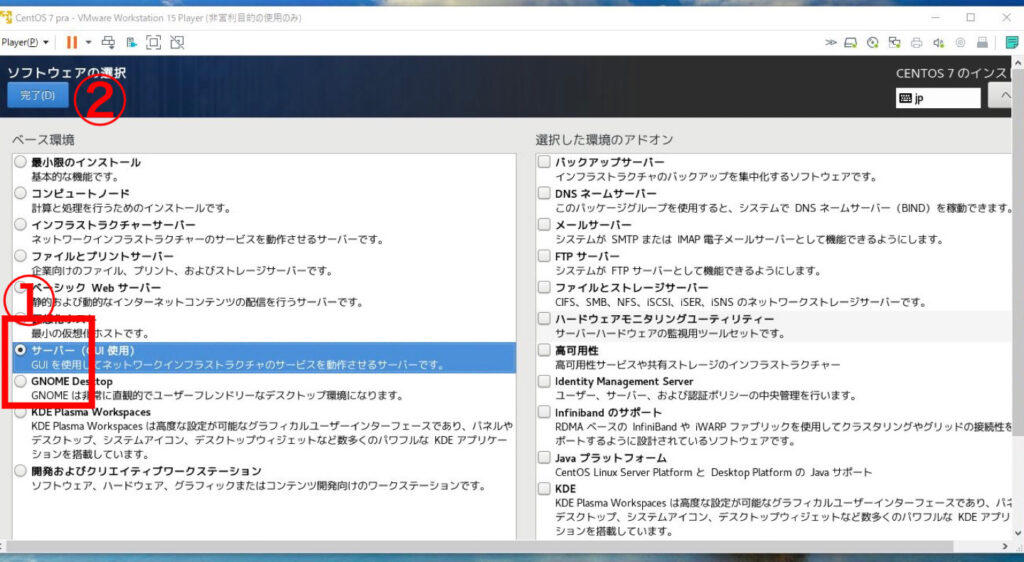Click the 完了(D) done button
This screenshot has width=1024, height=562.
click(x=38, y=95)
